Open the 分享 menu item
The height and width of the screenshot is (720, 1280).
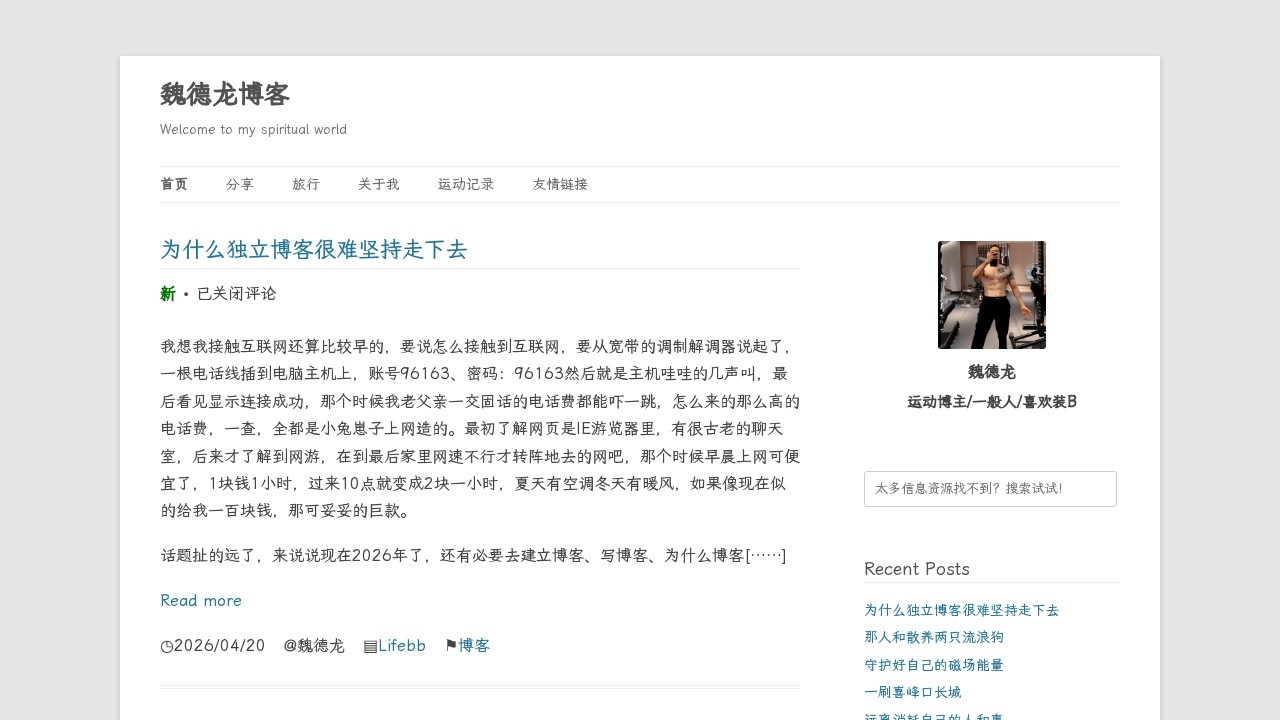click(240, 184)
